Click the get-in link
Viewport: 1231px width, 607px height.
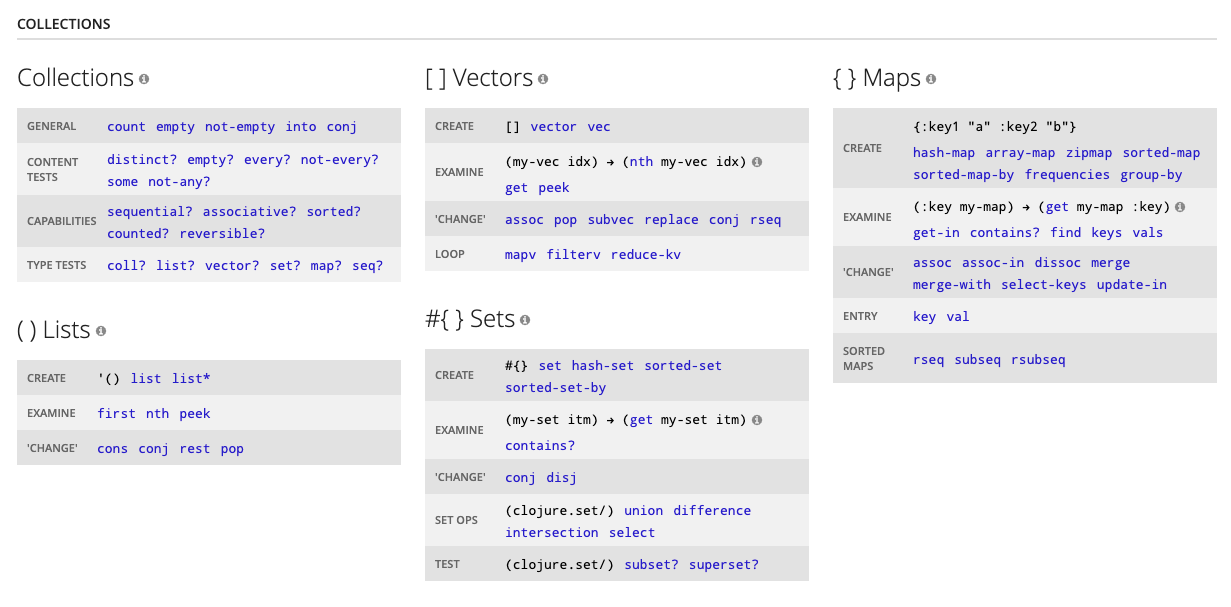[x=937, y=233]
